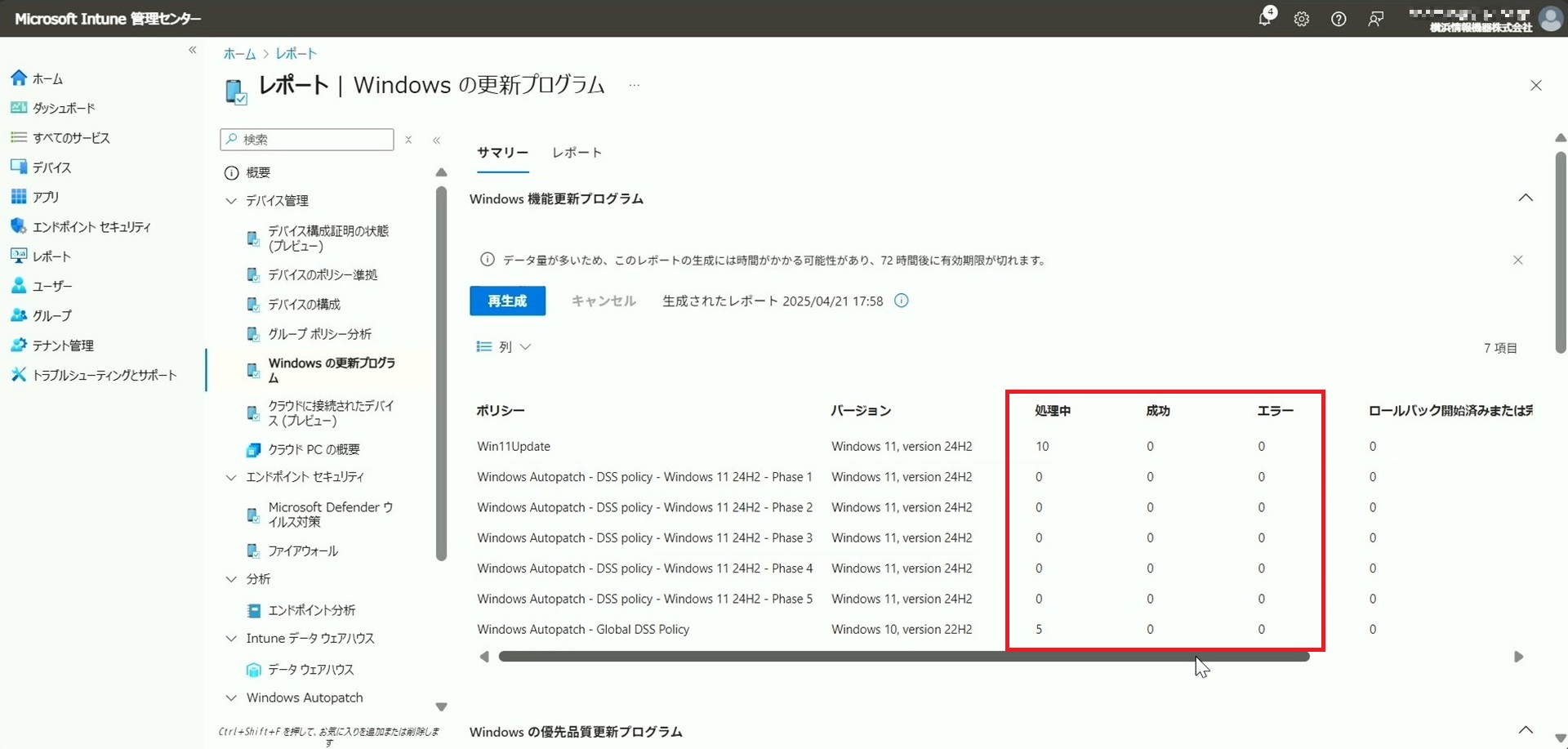Collapse Windows 機能更新プログラム panel

click(x=1526, y=198)
